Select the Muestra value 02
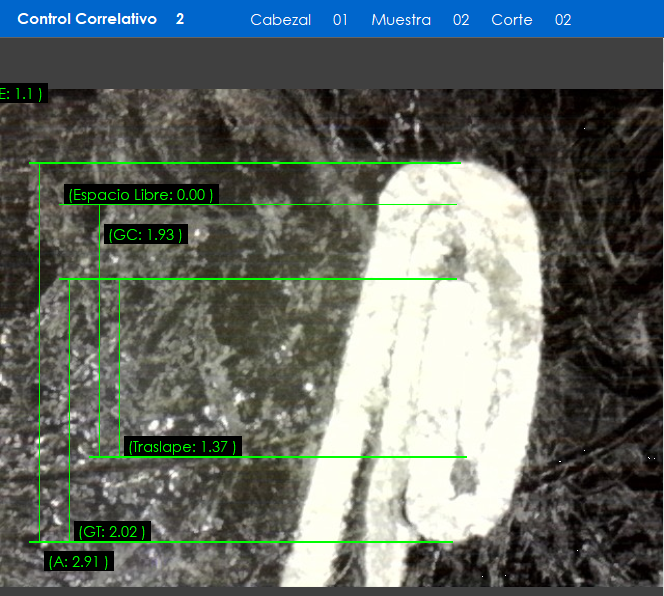The height and width of the screenshot is (596, 664). pyautogui.click(x=461, y=20)
